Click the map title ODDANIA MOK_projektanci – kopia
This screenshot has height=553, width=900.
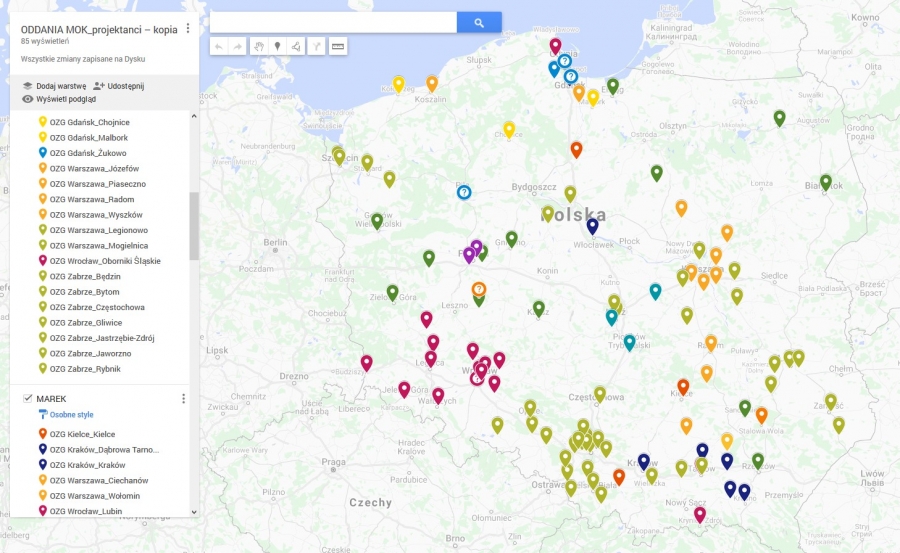click(x=99, y=30)
